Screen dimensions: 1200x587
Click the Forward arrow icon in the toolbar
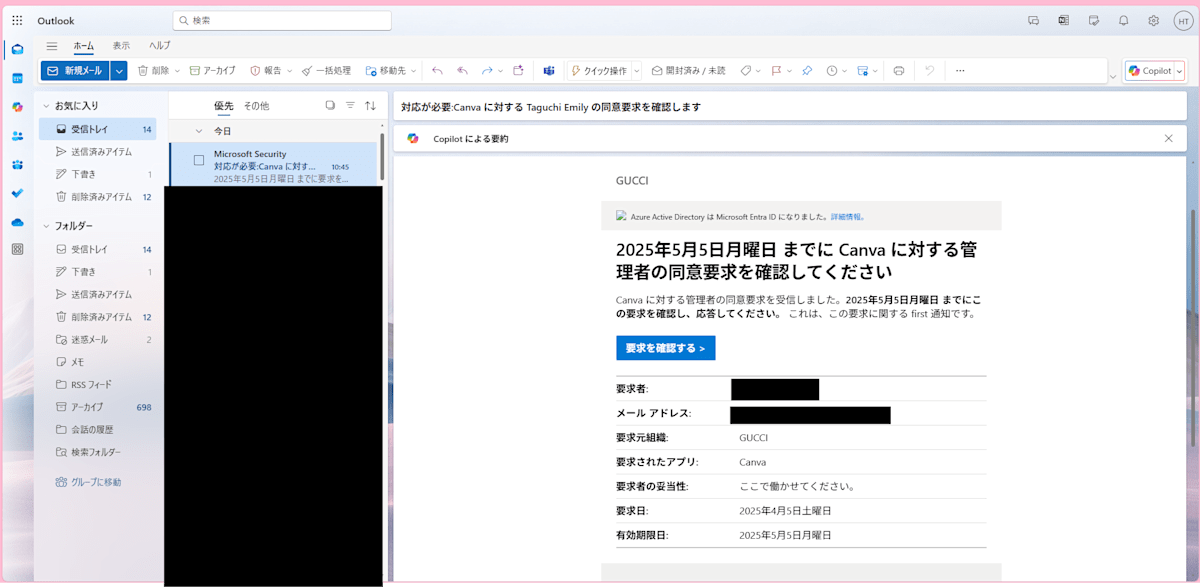coord(487,71)
